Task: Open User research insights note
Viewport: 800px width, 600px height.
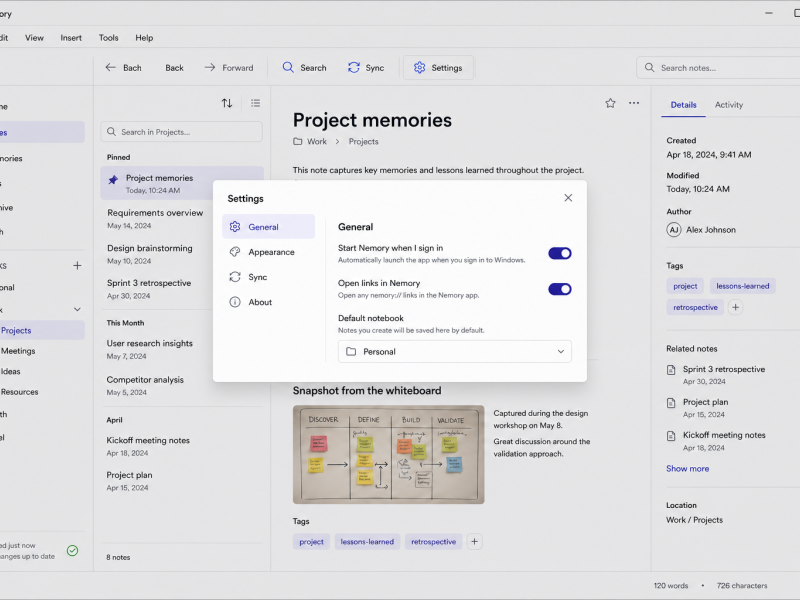Action: point(149,349)
